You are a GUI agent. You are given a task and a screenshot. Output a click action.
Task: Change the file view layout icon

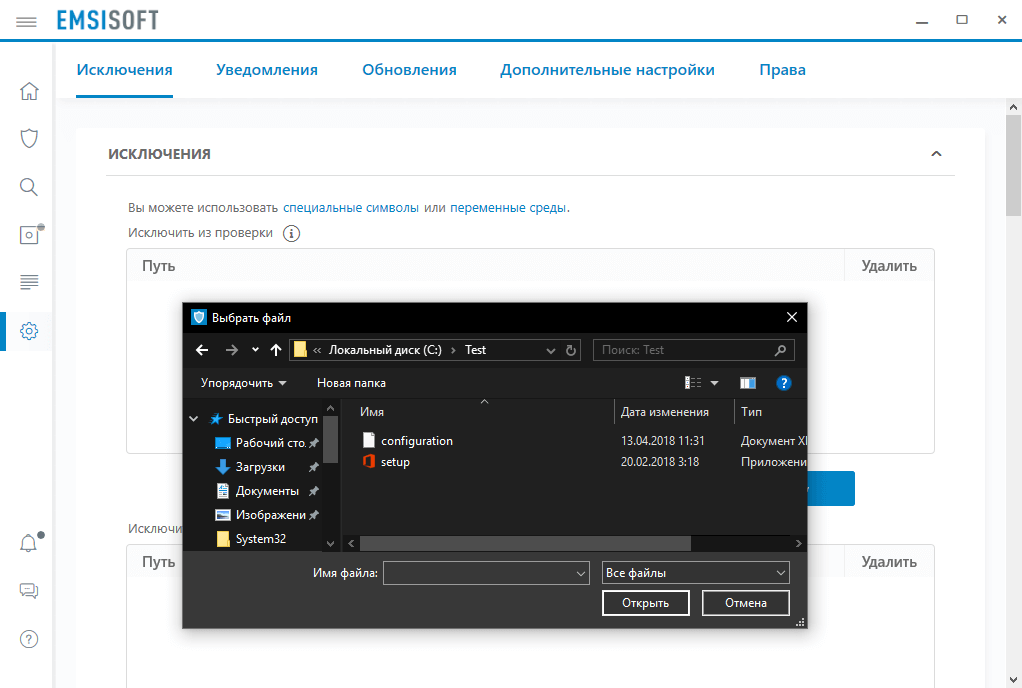693,383
